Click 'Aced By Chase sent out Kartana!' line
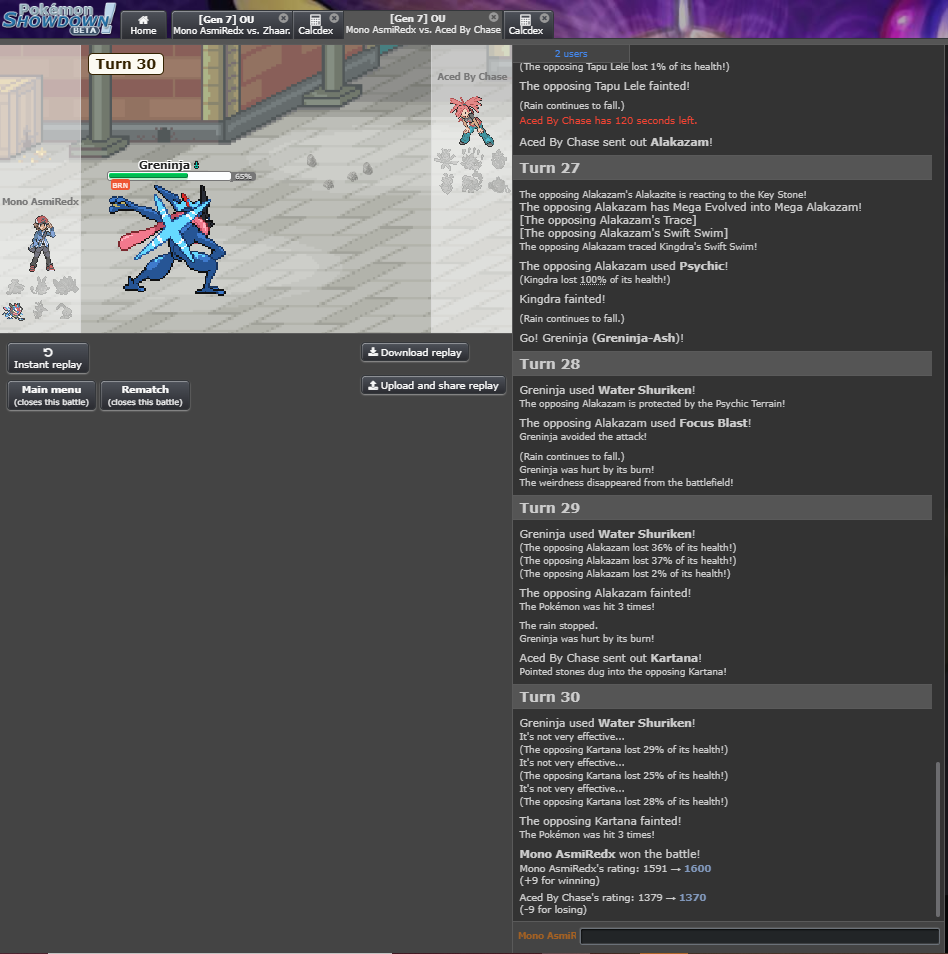The image size is (948, 954). [610, 658]
